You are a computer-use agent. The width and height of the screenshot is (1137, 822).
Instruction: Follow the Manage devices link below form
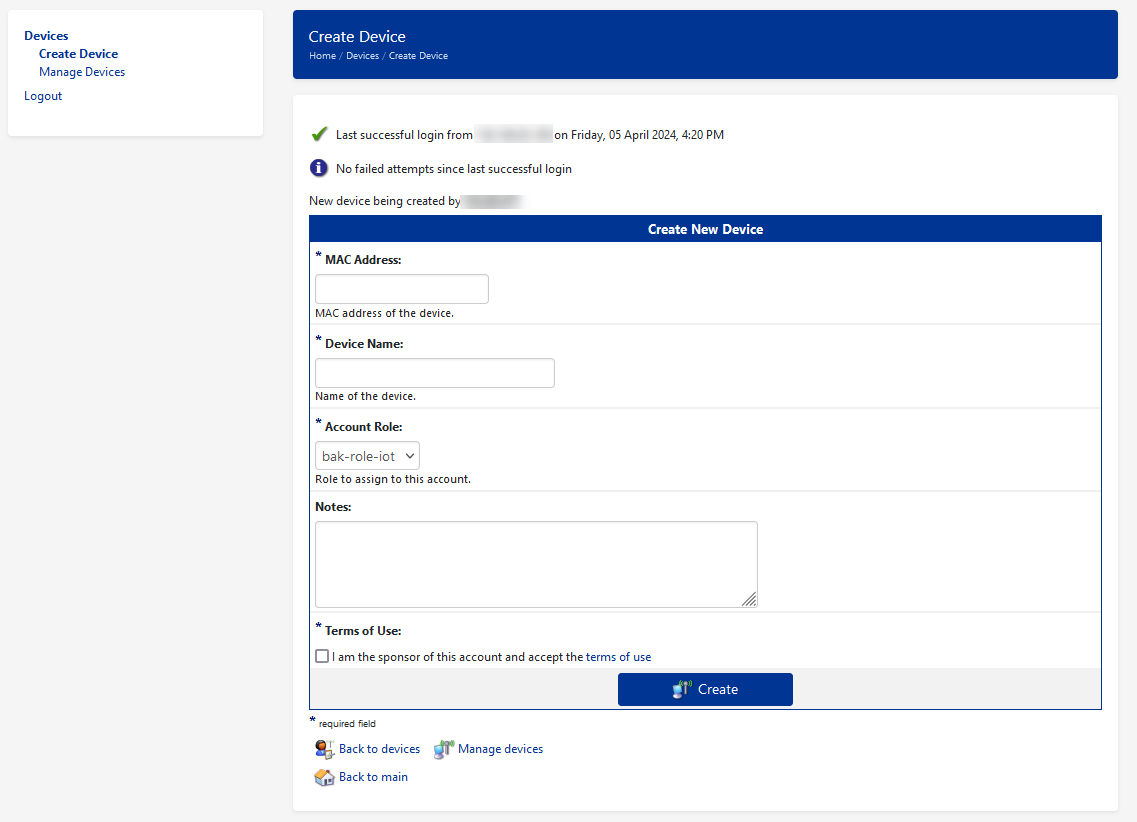(x=500, y=749)
